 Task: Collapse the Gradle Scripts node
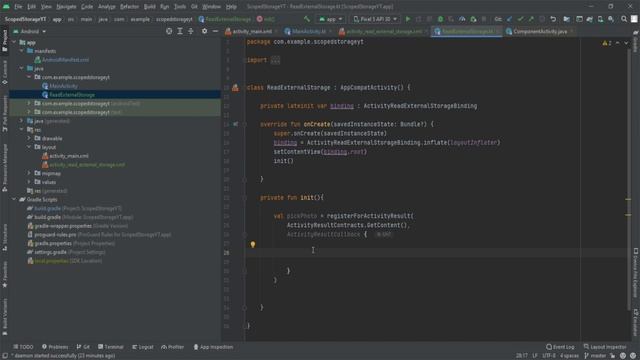pos(14,200)
